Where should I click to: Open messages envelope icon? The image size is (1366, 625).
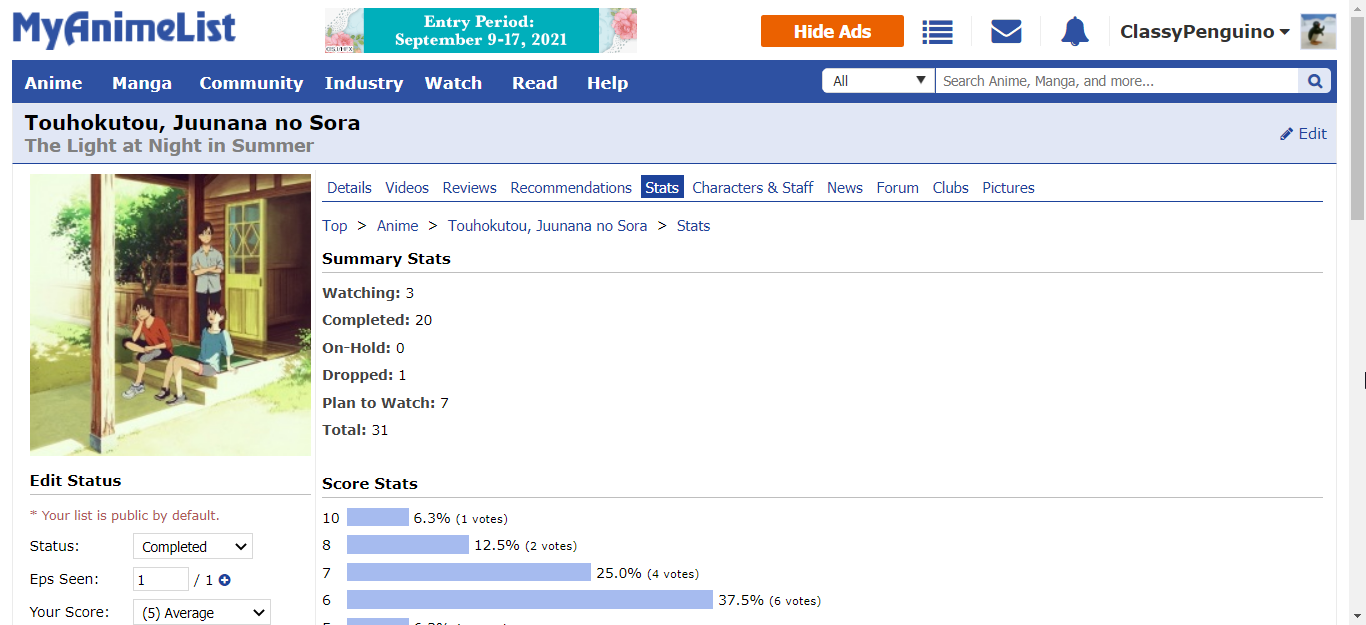[x=1006, y=32]
